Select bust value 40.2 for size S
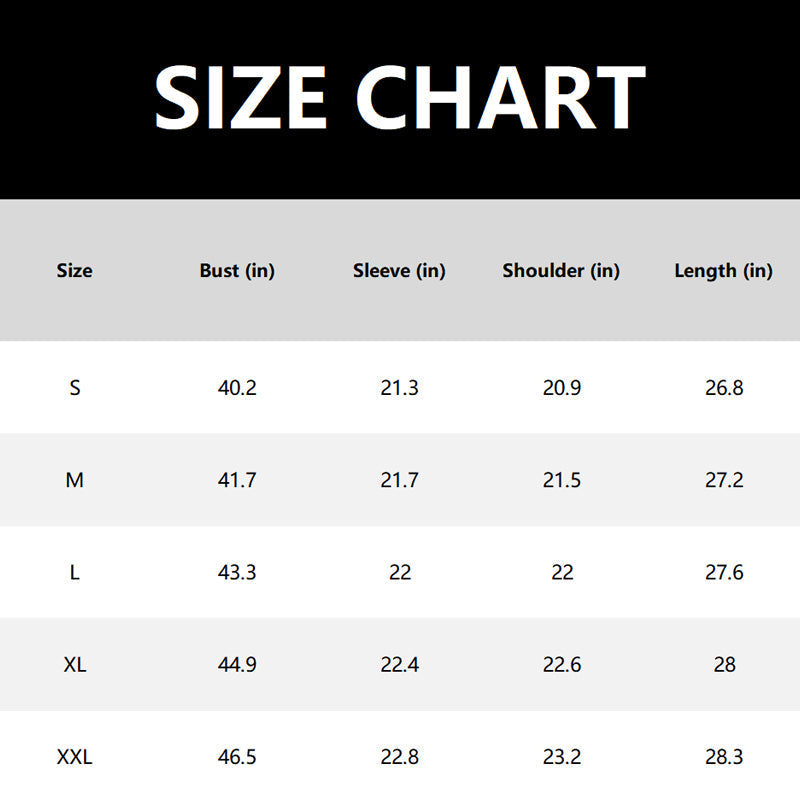This screenshot has height=800, width=800. click(x=237, y=388)
